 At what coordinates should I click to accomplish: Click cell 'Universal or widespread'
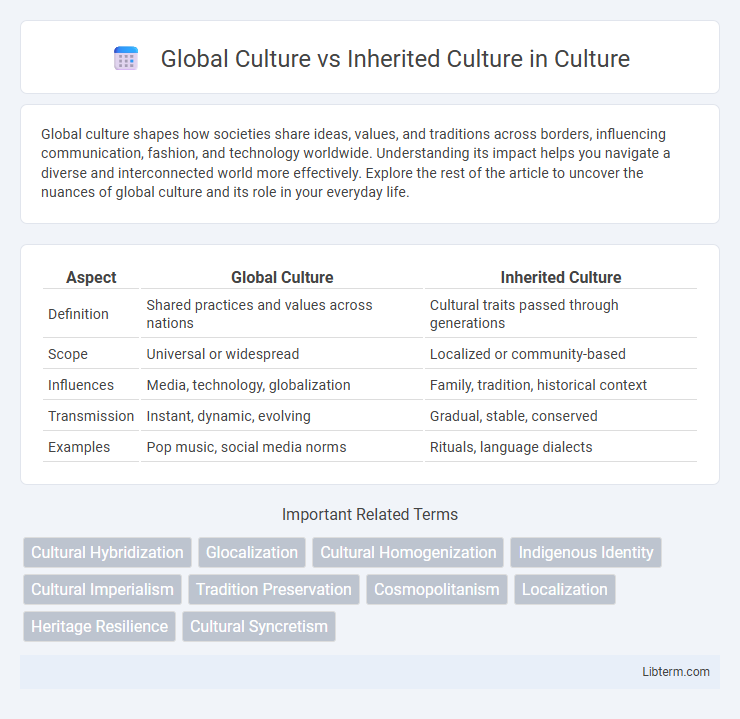pos(282,354)
